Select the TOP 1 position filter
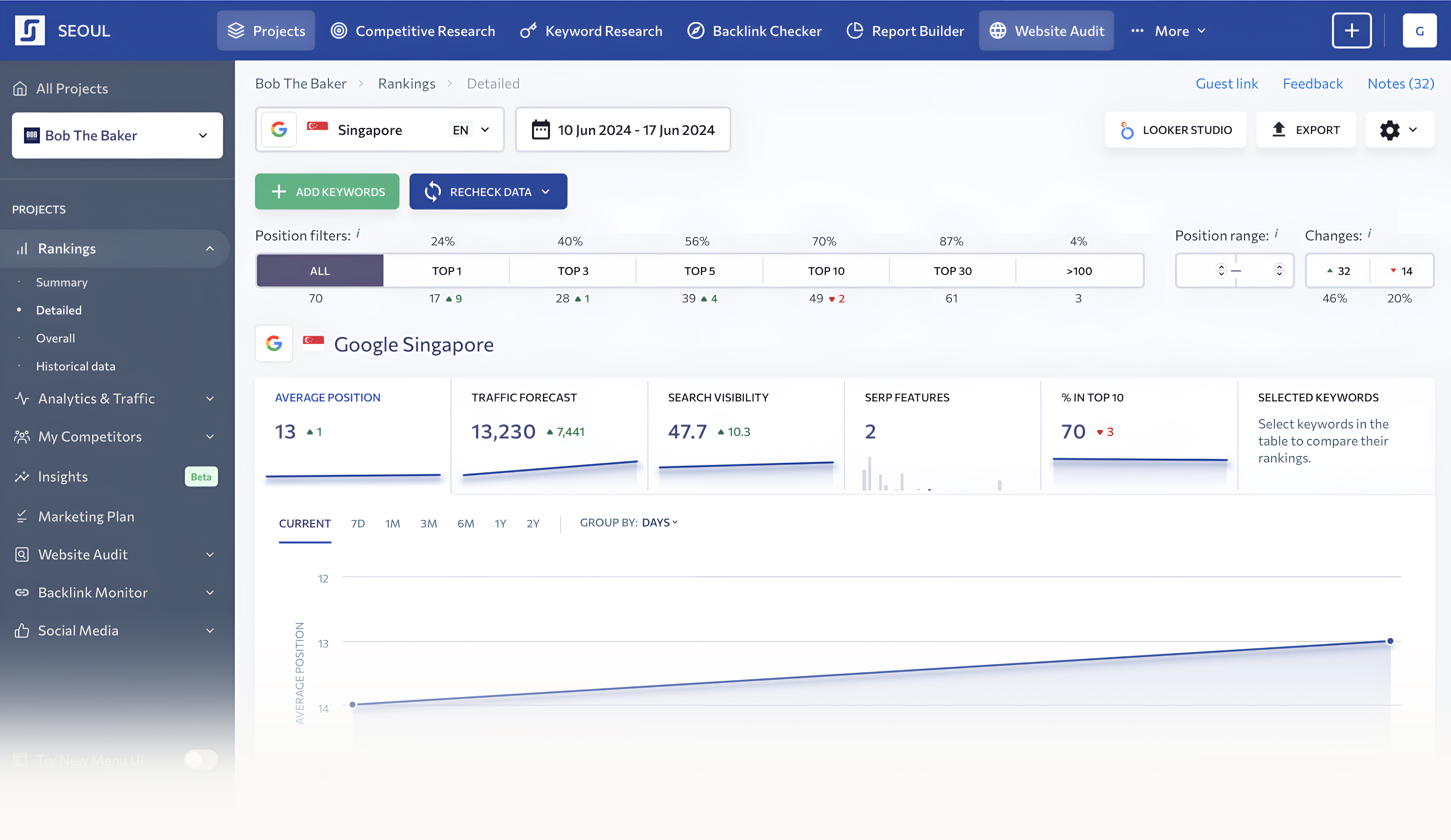This screenshot has height=840, width=1451. click(x=446, y=271)
